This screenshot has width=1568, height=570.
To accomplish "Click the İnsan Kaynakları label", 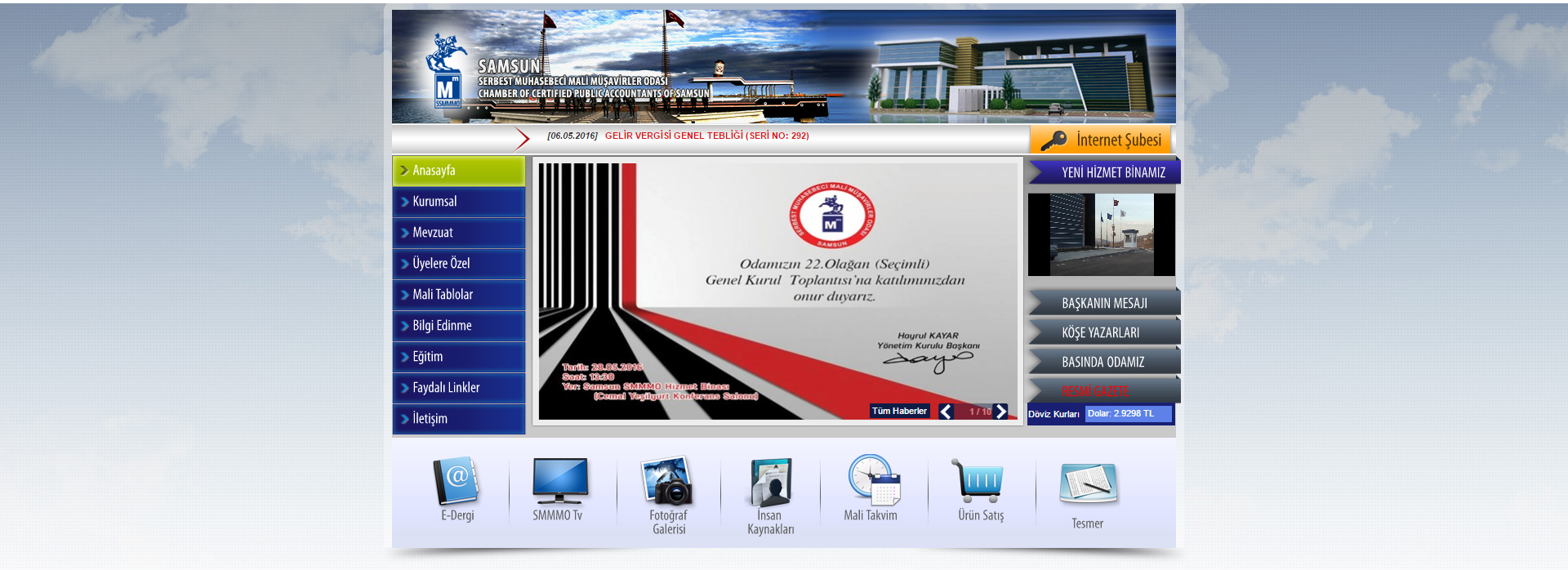I will coord(771,522).
